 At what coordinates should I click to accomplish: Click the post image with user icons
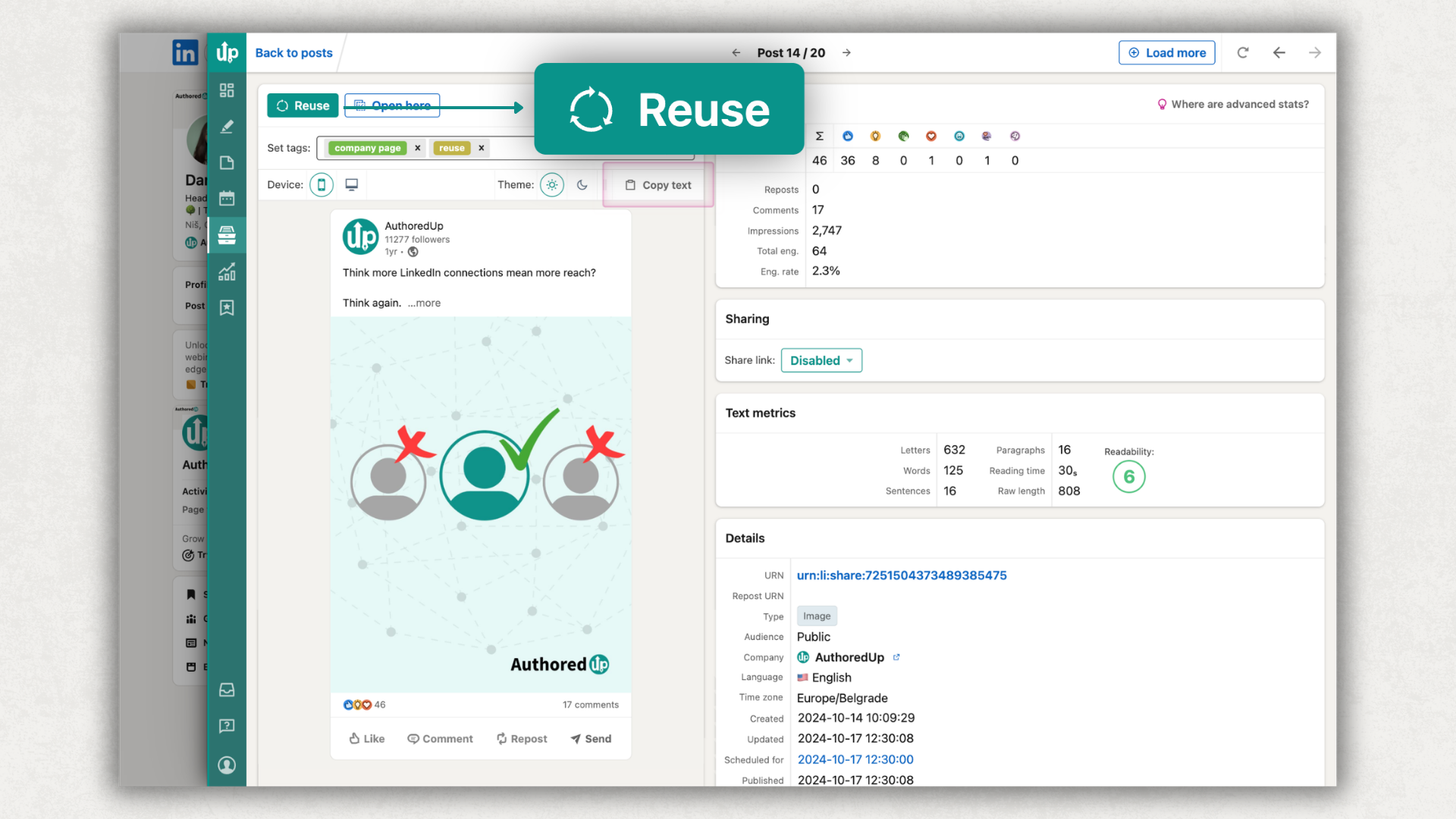tap(481, 504)
